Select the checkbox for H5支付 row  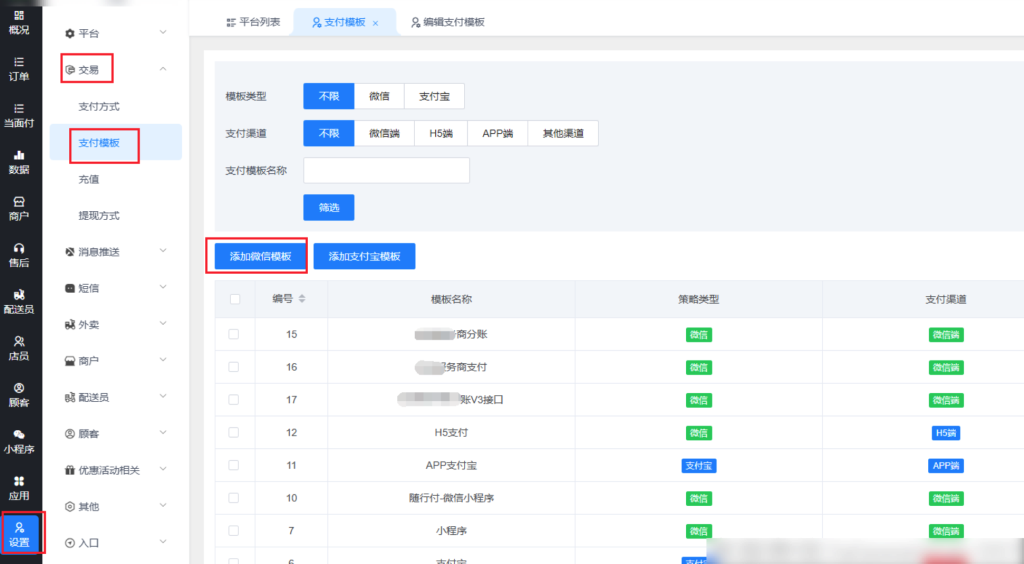tap(234, 433)
